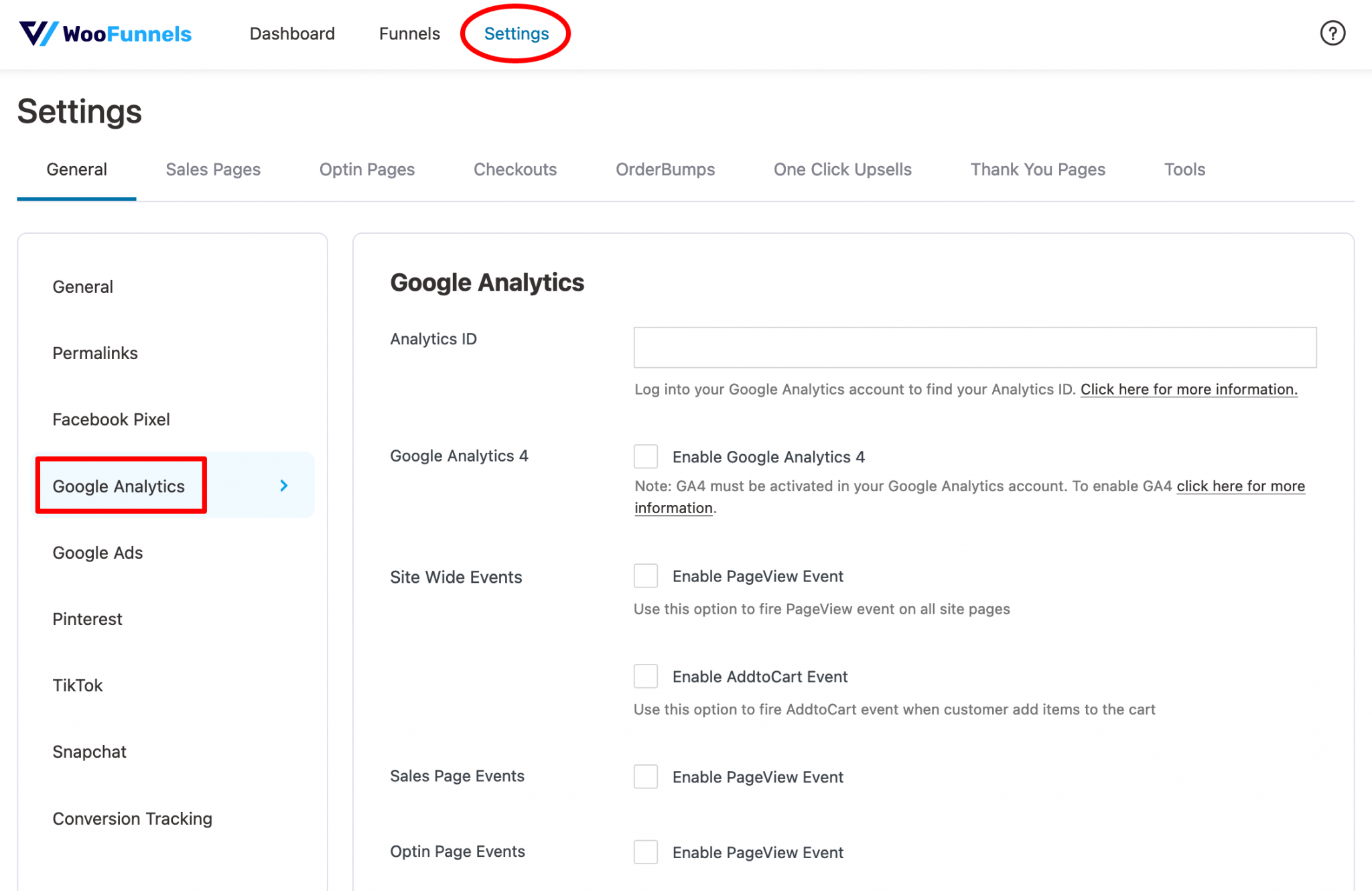Open Conversion Tracking settings
The image size is (1372, 891).
(132, 818)
